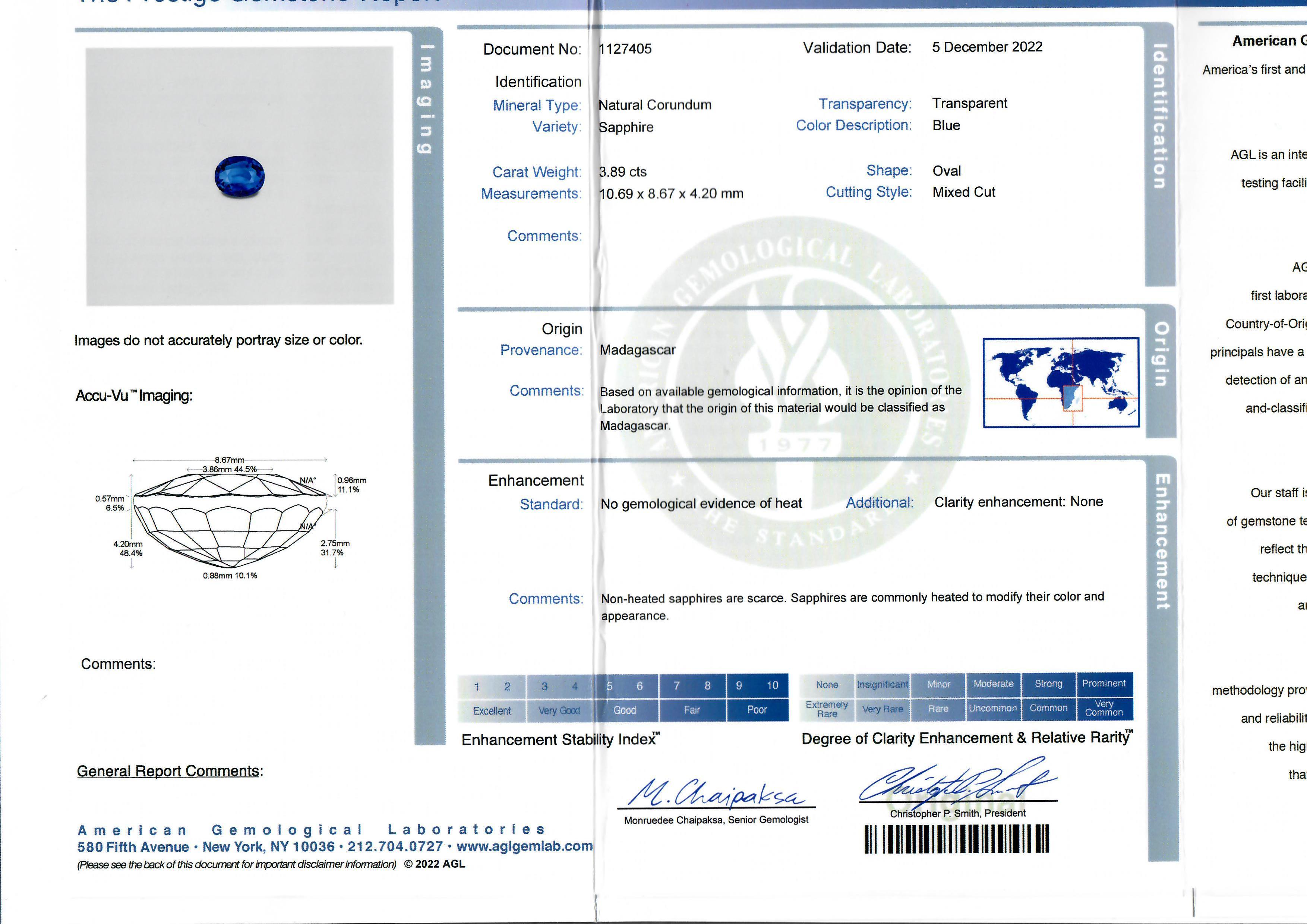
Task: Click the Oval shape value
Action: tap(947, 171)
